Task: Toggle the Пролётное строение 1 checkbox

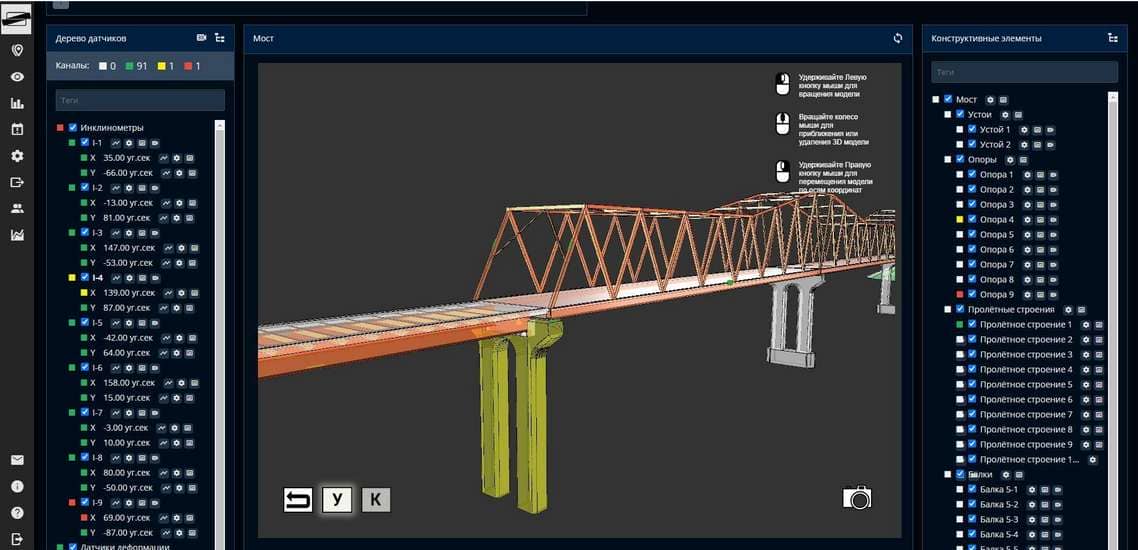Action: [972, 324]
